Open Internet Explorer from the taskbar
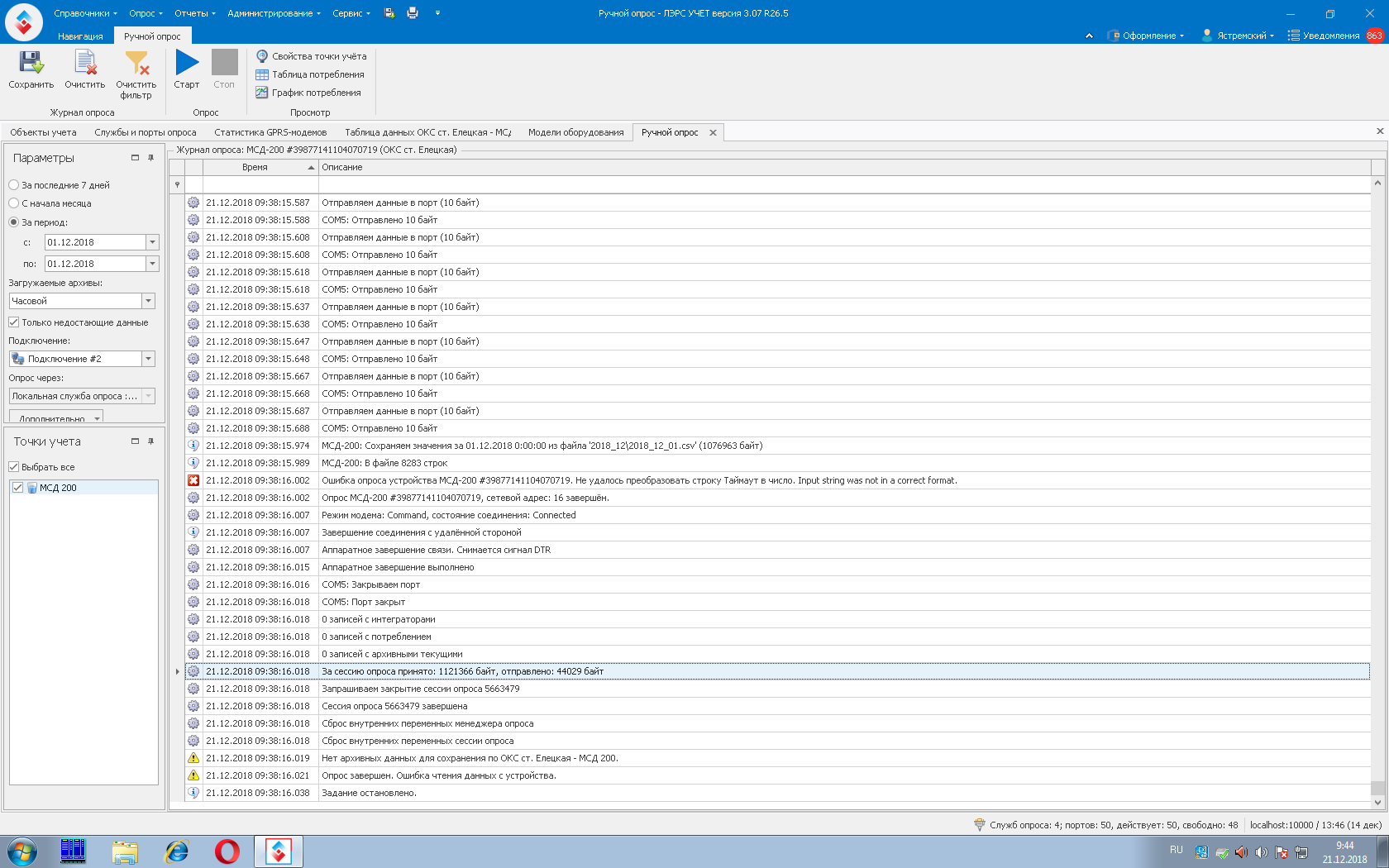 coord(176,851)
